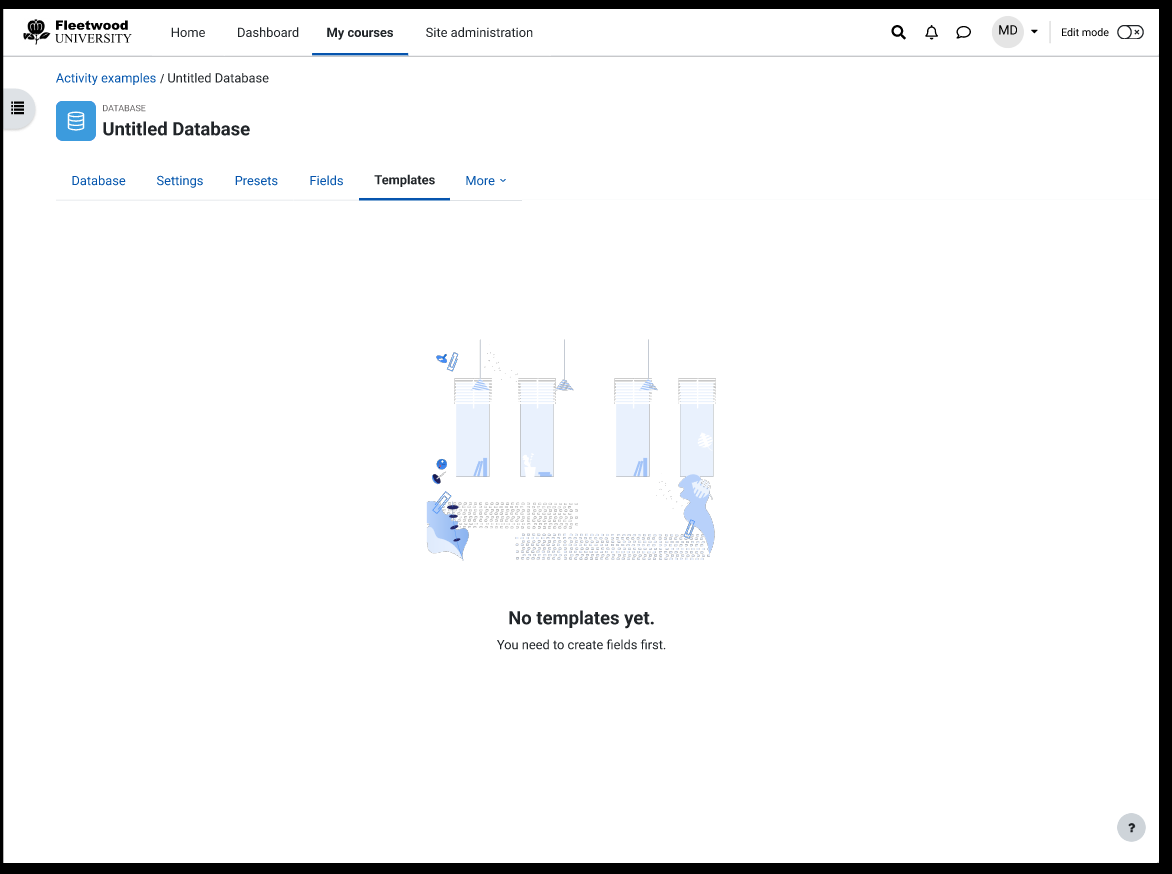Open the help question mark button
The width and height of the screenshot is (1172, 874).
[x=1131, y=828]
